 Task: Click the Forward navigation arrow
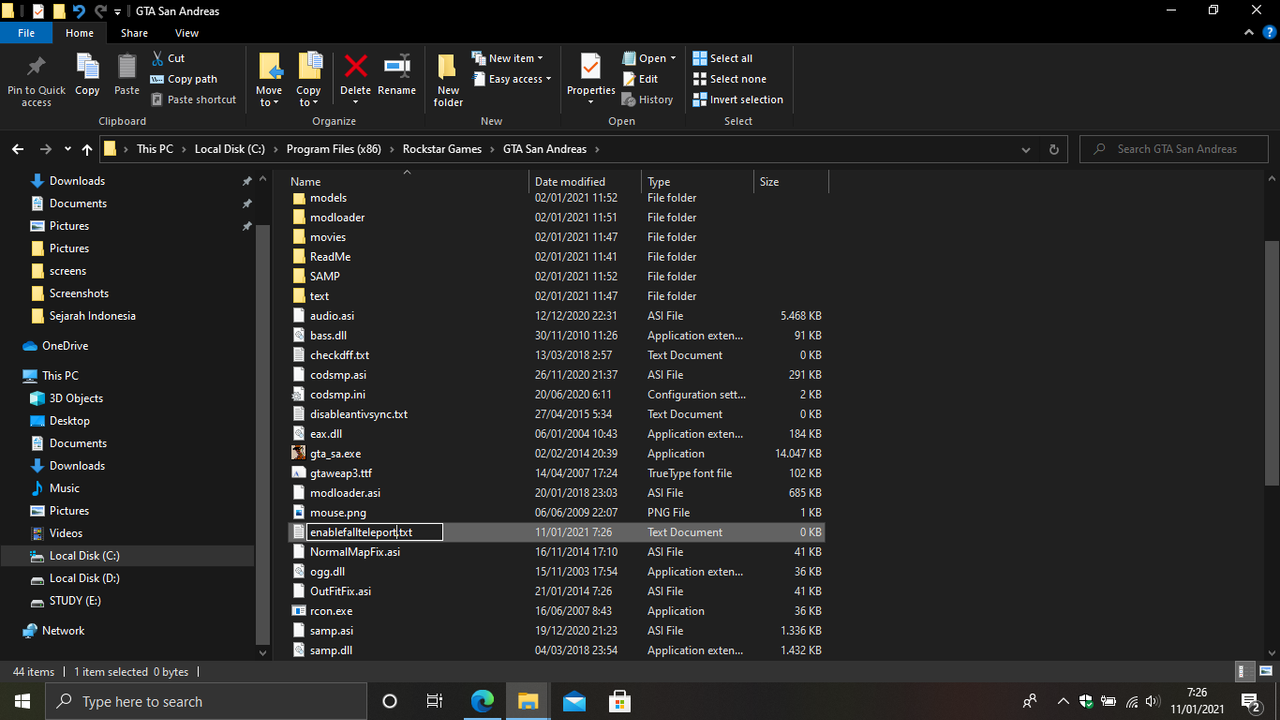click(45, 149)
